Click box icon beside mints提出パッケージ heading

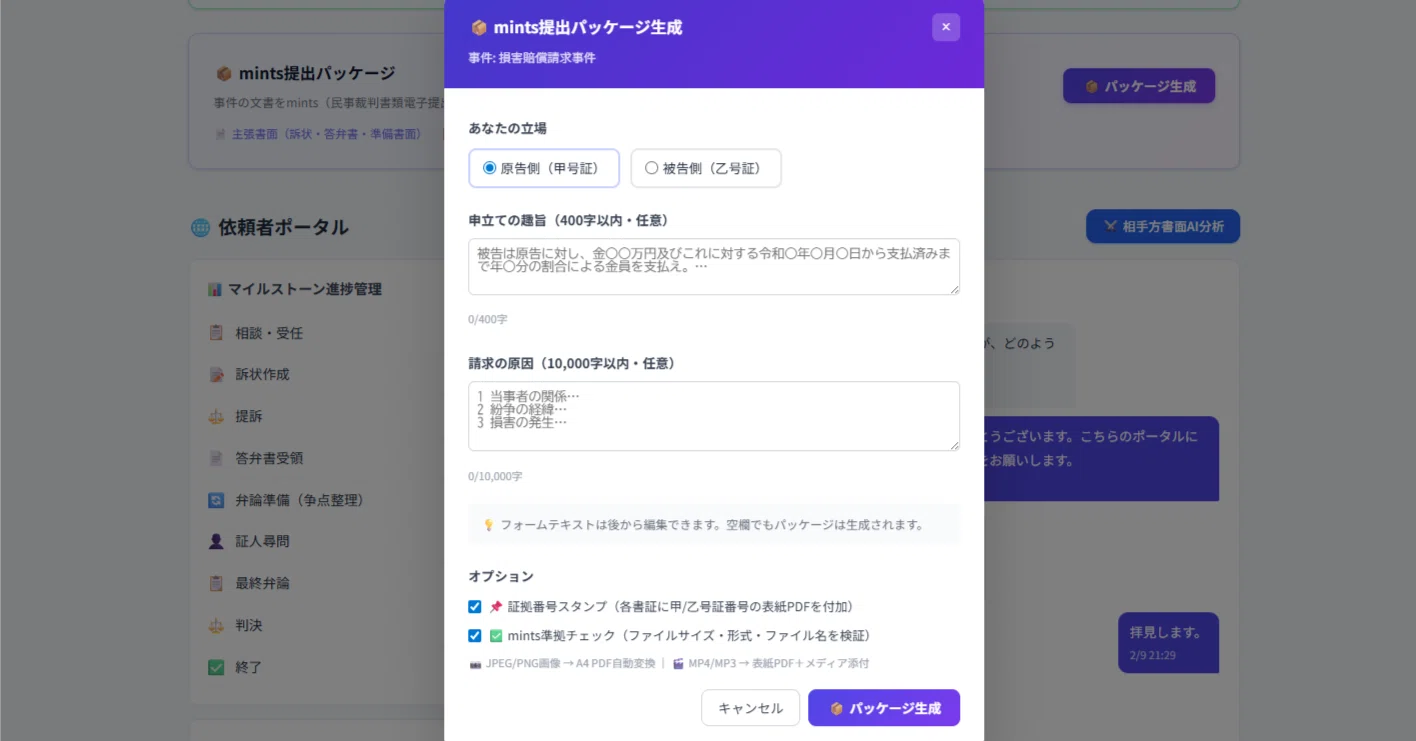(224, 74)
